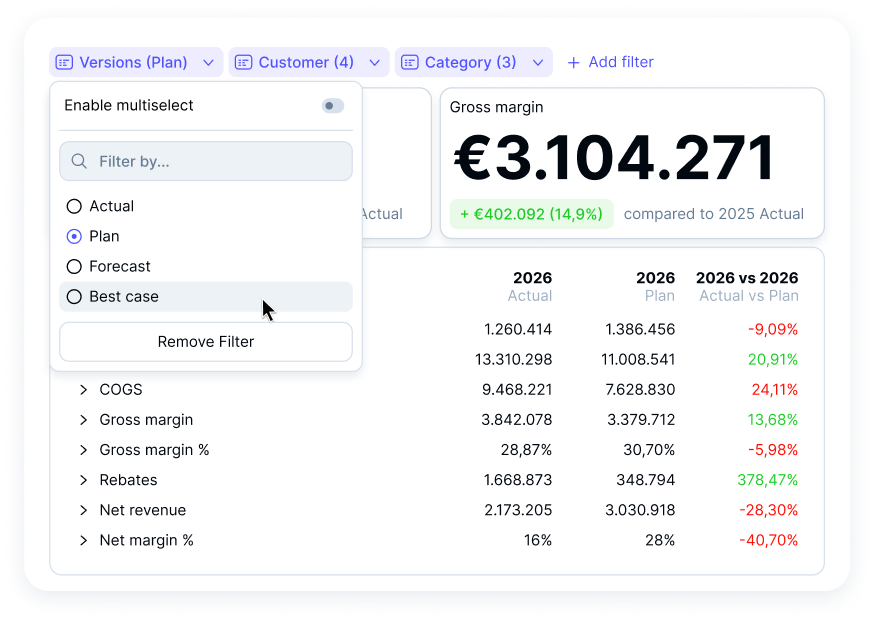Select the Actual radio option
The width and height of the screenshot is (875, 622).
coord(74,206)
